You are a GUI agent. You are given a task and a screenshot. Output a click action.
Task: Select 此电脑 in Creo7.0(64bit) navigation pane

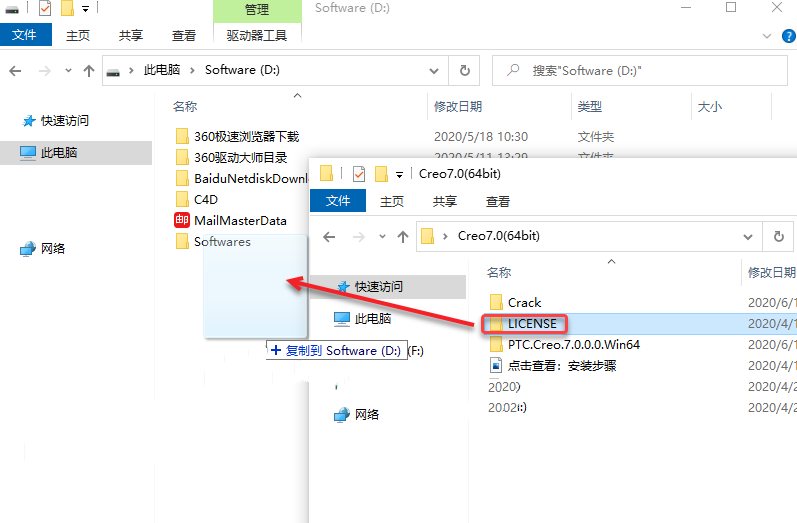click(x=362, y=319)
